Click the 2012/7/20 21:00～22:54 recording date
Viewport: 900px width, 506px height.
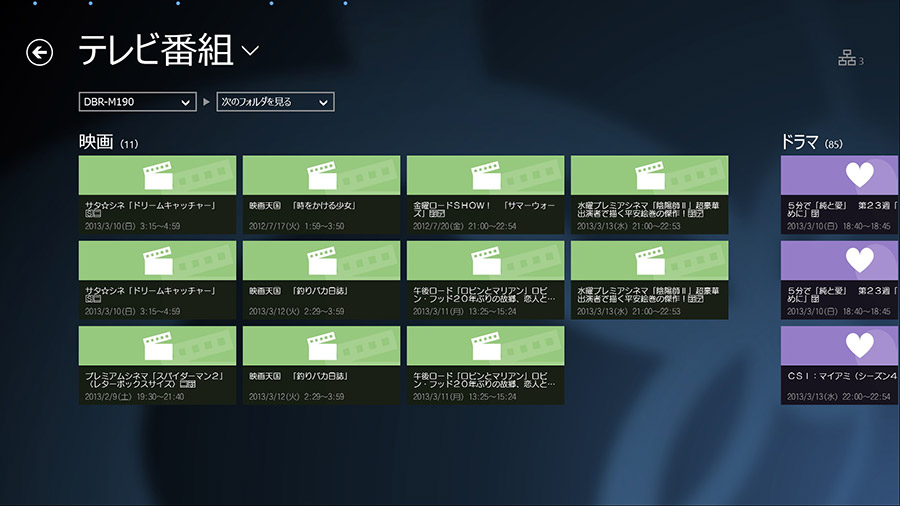pyautogui.click(x=465, y=226)
